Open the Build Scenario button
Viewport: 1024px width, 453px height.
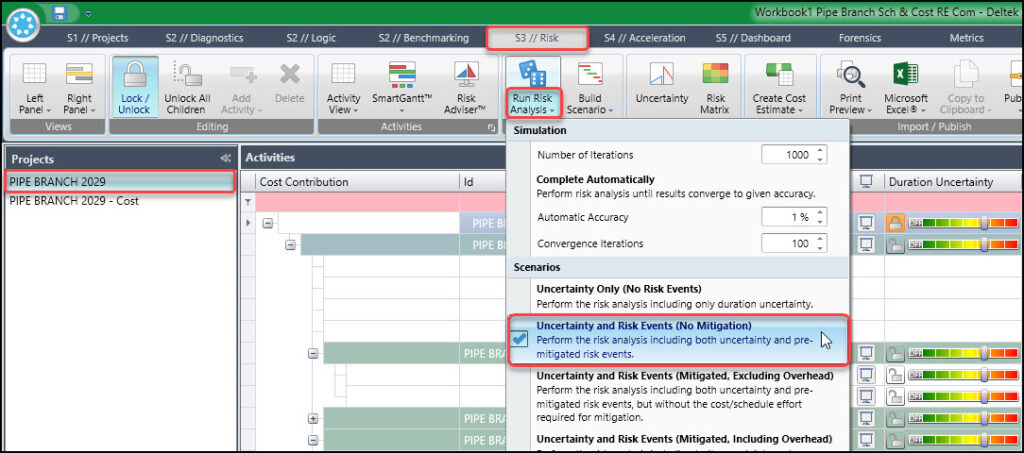point(590,87)
